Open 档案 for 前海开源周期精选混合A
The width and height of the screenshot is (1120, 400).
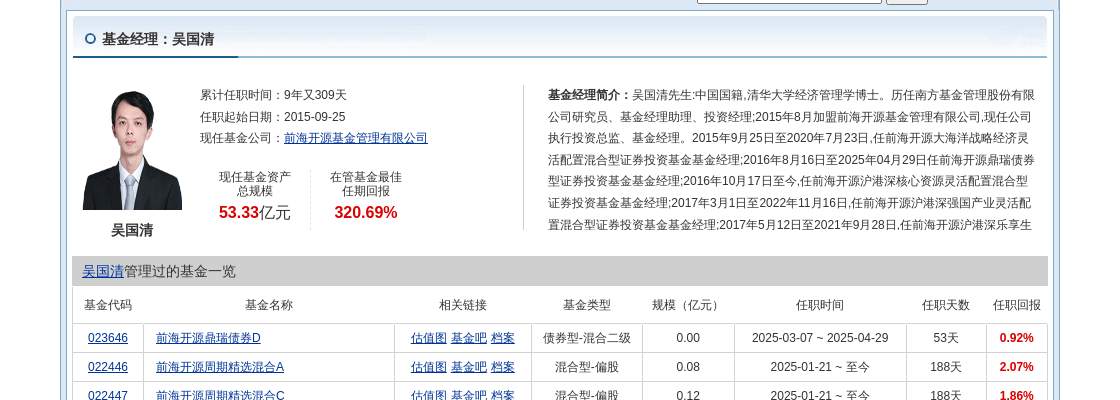click(503, 367)
